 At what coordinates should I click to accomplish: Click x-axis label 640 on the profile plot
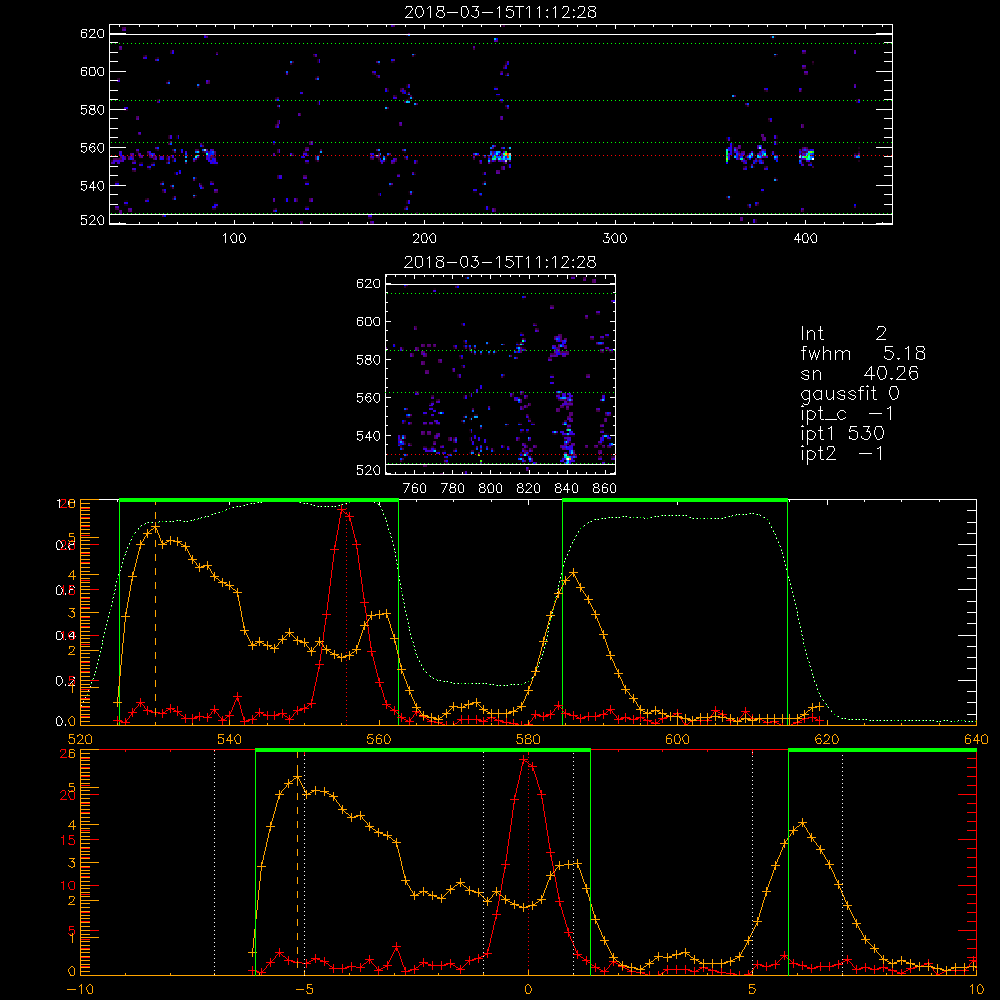[x=976, y=740]
